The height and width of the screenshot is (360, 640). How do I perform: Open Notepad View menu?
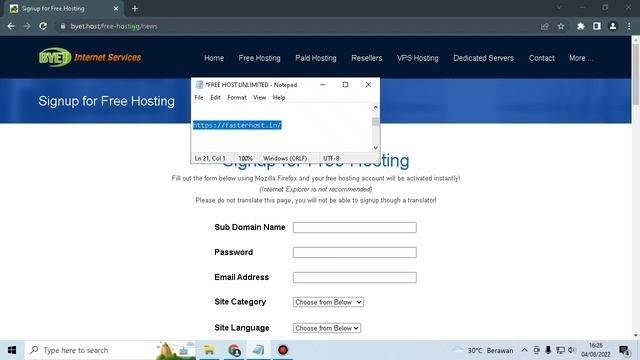(259, 98)
